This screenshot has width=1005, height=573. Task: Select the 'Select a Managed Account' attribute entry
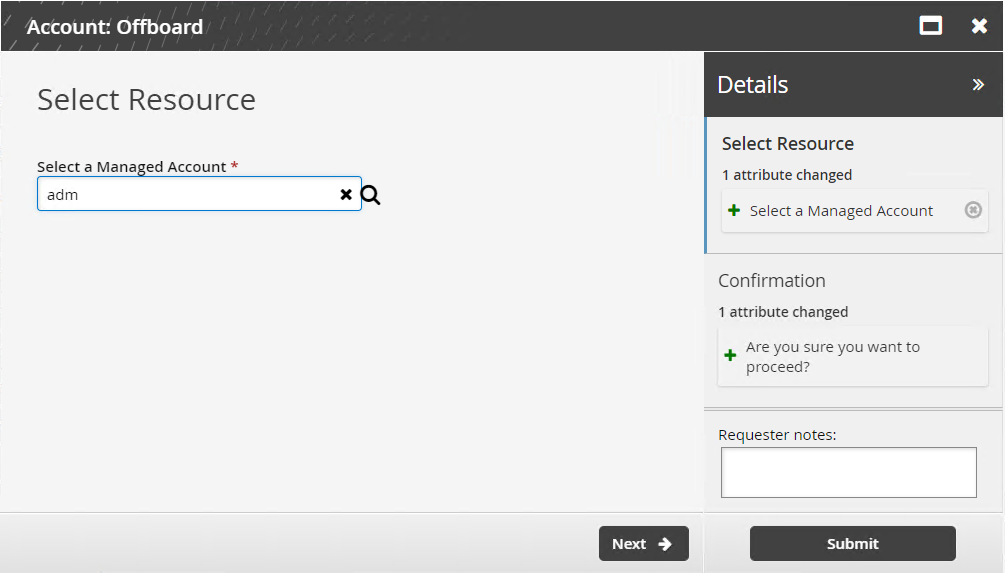coord(841,211)
